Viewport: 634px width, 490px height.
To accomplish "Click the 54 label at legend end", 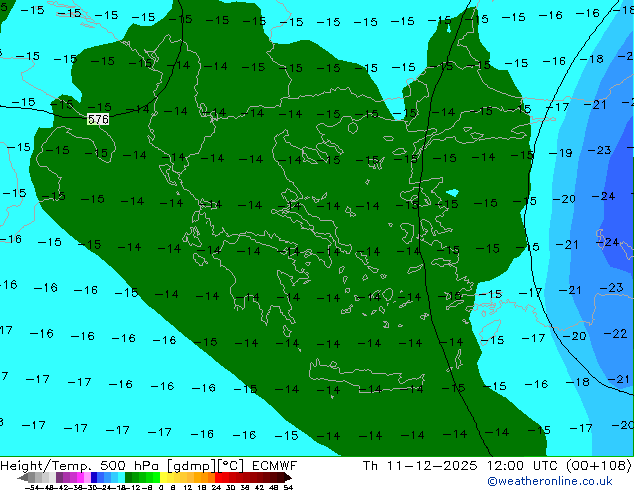I will (x=288, y=487).
